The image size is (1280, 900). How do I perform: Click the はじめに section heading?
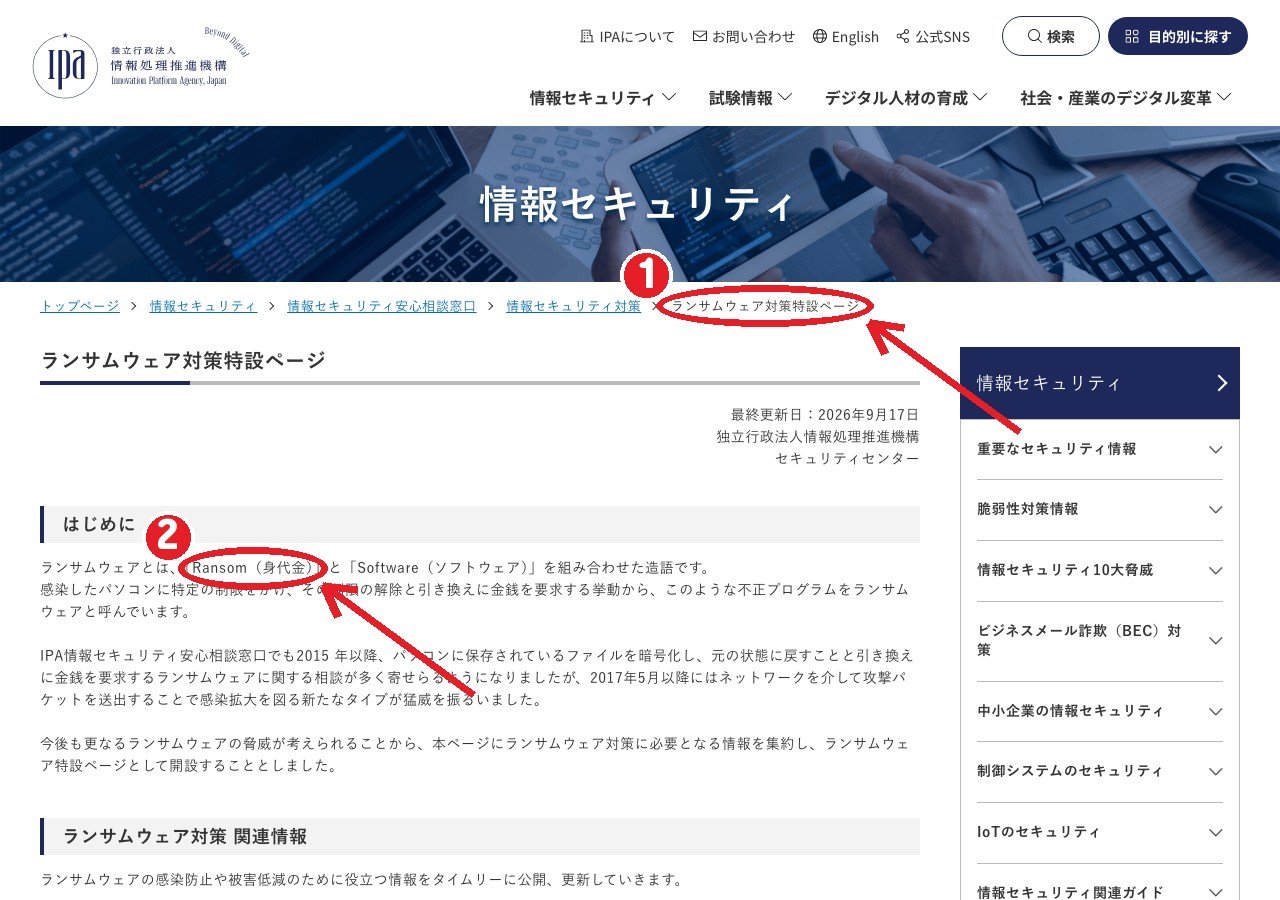[99, 524]
